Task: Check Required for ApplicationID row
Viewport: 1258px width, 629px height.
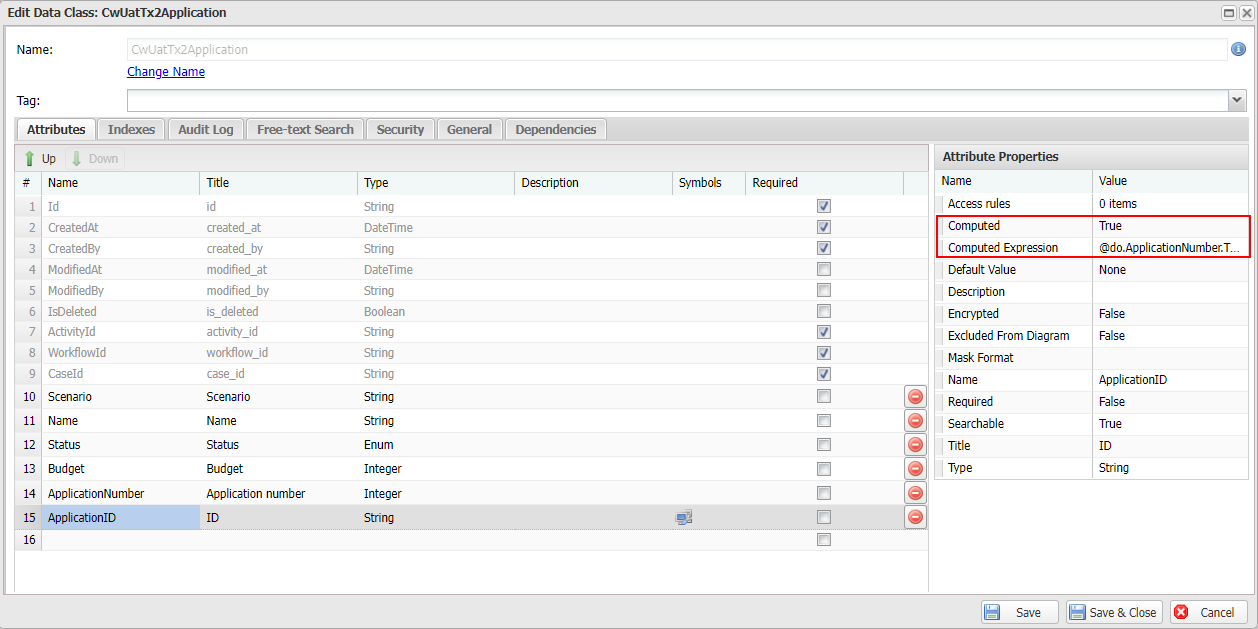Action: 824,517
